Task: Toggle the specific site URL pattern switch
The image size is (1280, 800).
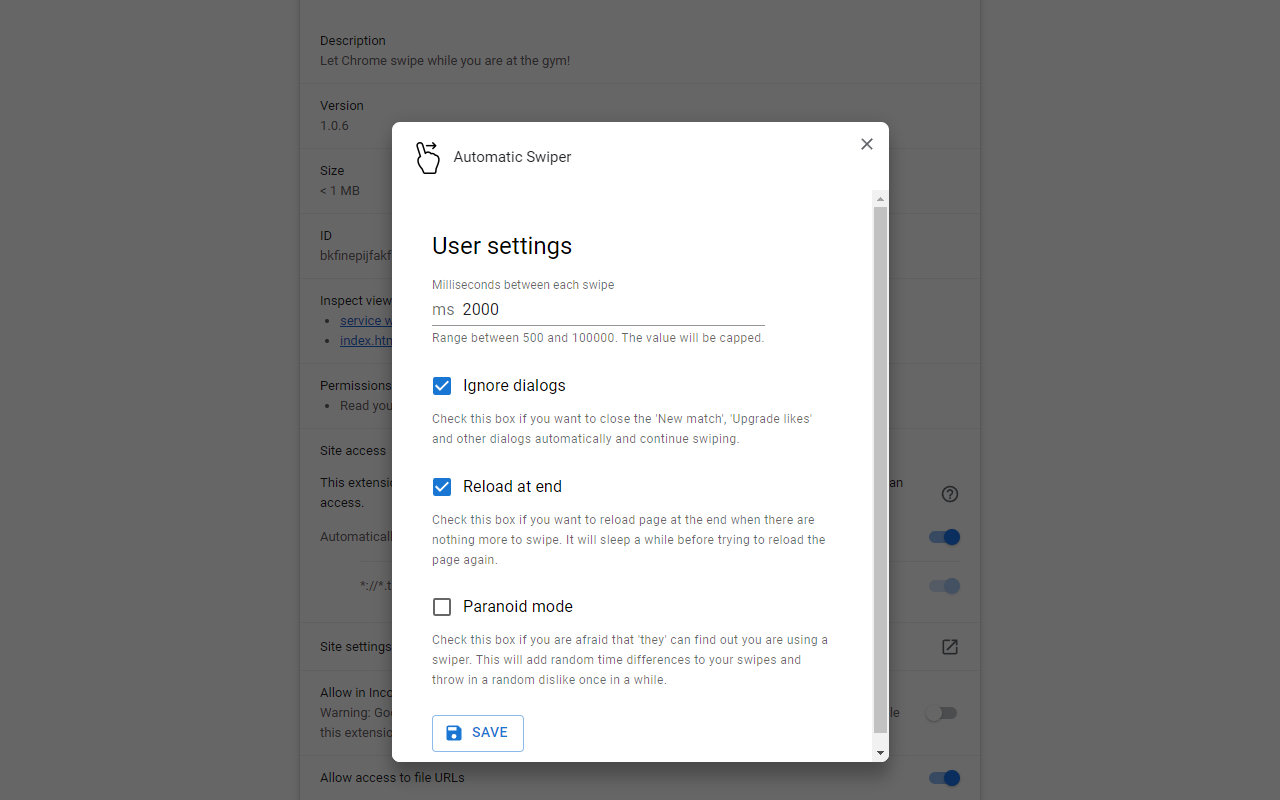Action: pyautogui.click(x=944, y=586)
